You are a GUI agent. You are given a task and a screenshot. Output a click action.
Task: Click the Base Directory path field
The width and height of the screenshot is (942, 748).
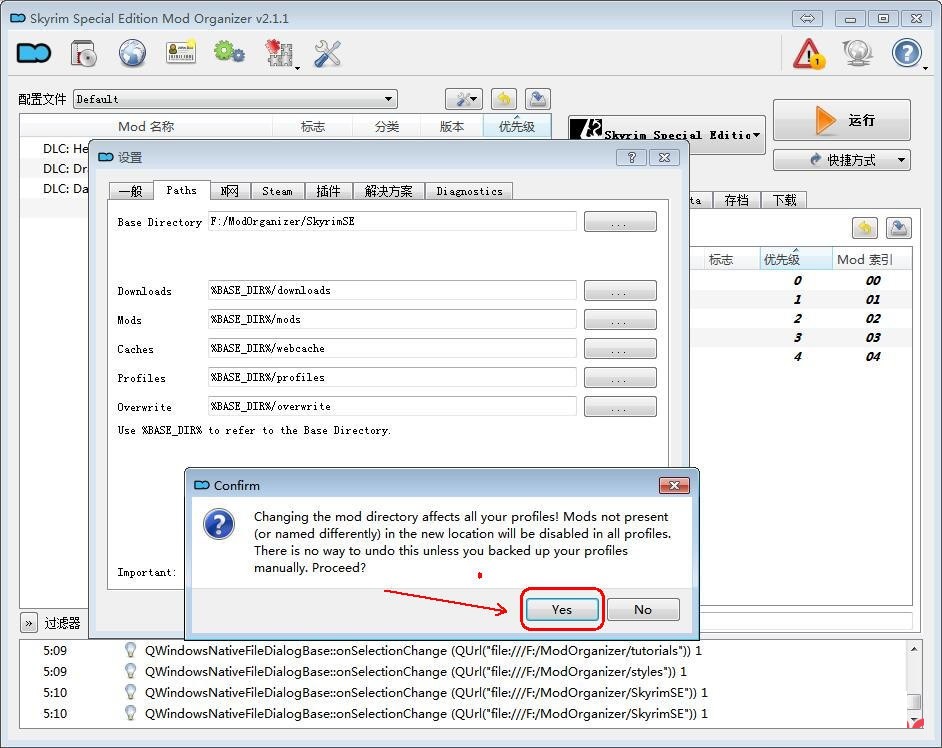tap(392, 221)
